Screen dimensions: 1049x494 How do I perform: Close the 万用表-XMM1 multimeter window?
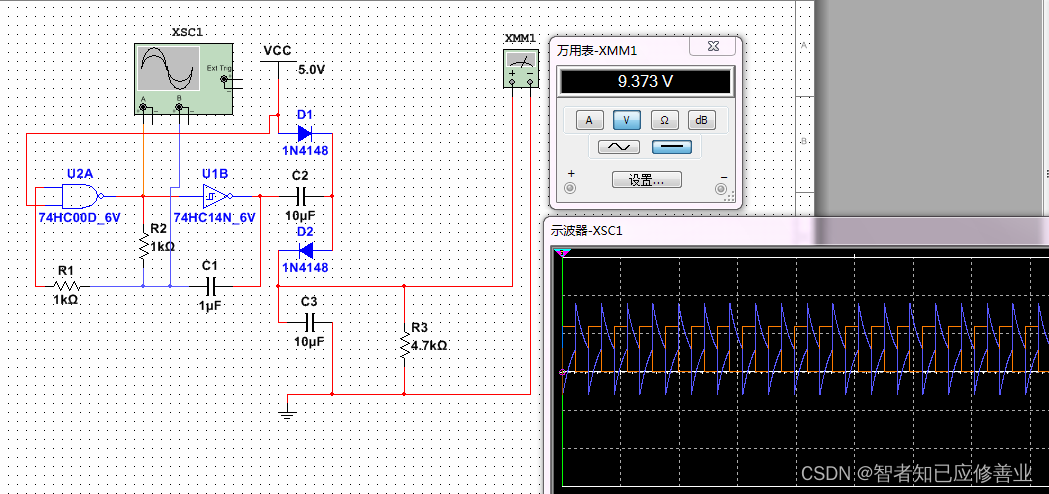[714, 46]
